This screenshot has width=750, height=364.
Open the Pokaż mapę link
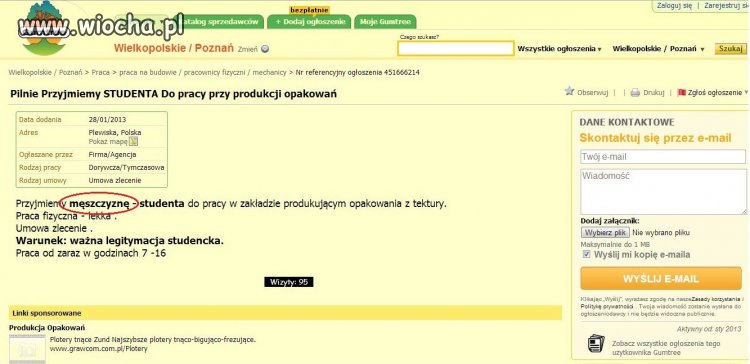tap(108, 142)
